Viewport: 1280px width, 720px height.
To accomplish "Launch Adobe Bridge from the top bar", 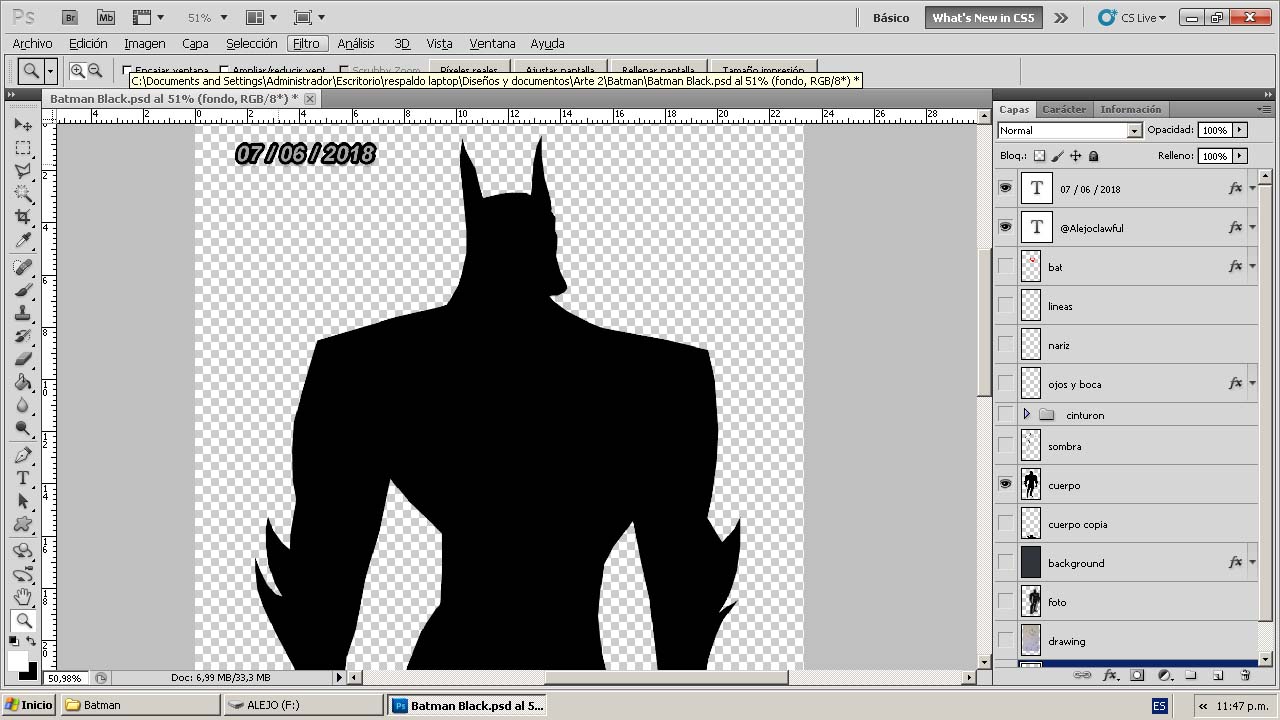I will (70, 18).
